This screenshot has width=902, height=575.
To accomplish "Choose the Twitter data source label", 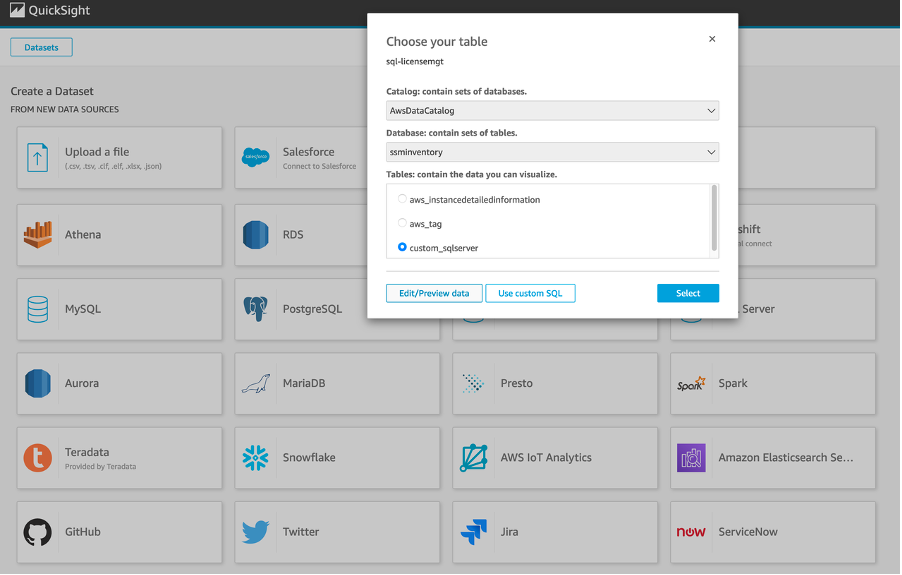I will click(x=301, y=532).
